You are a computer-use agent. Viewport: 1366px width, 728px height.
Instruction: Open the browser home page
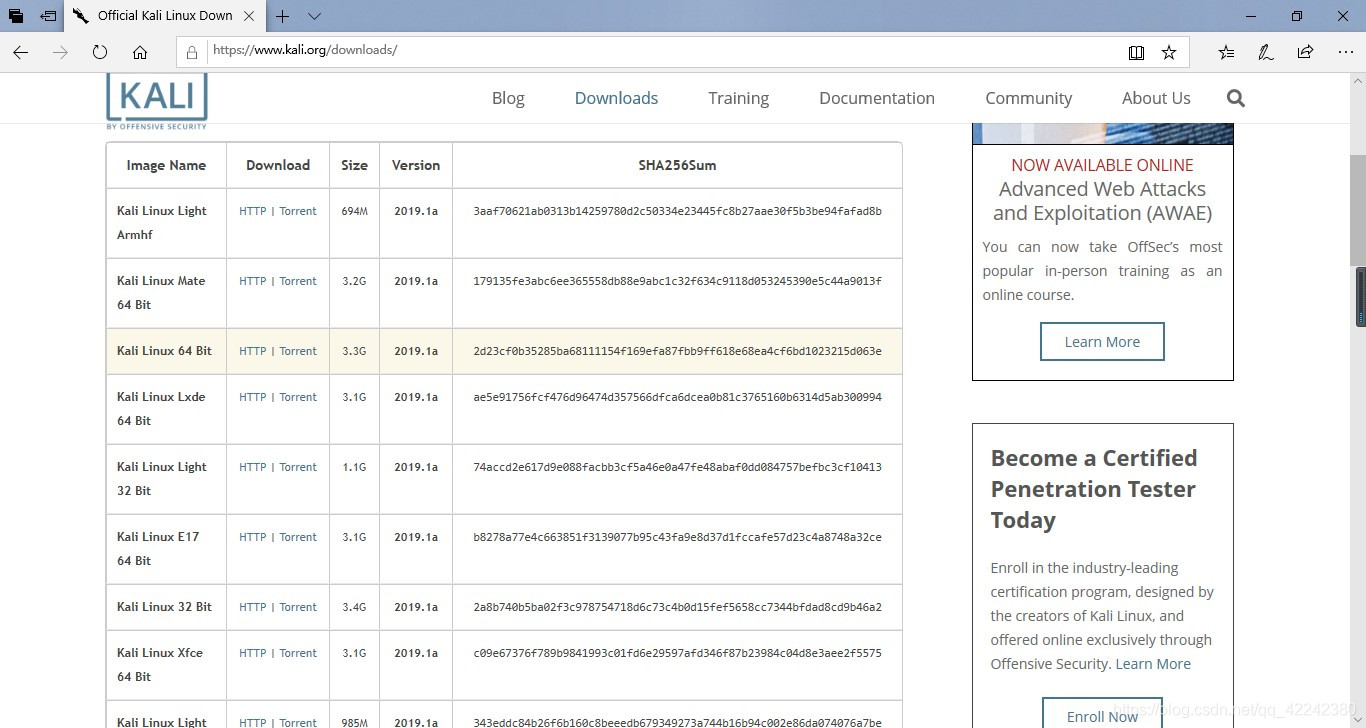[140, 52]
